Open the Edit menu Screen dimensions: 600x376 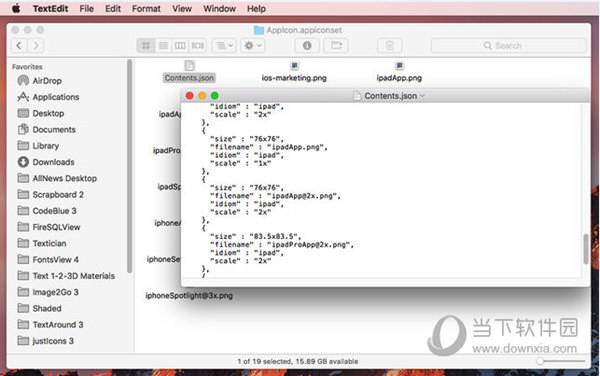click(113, 8)
